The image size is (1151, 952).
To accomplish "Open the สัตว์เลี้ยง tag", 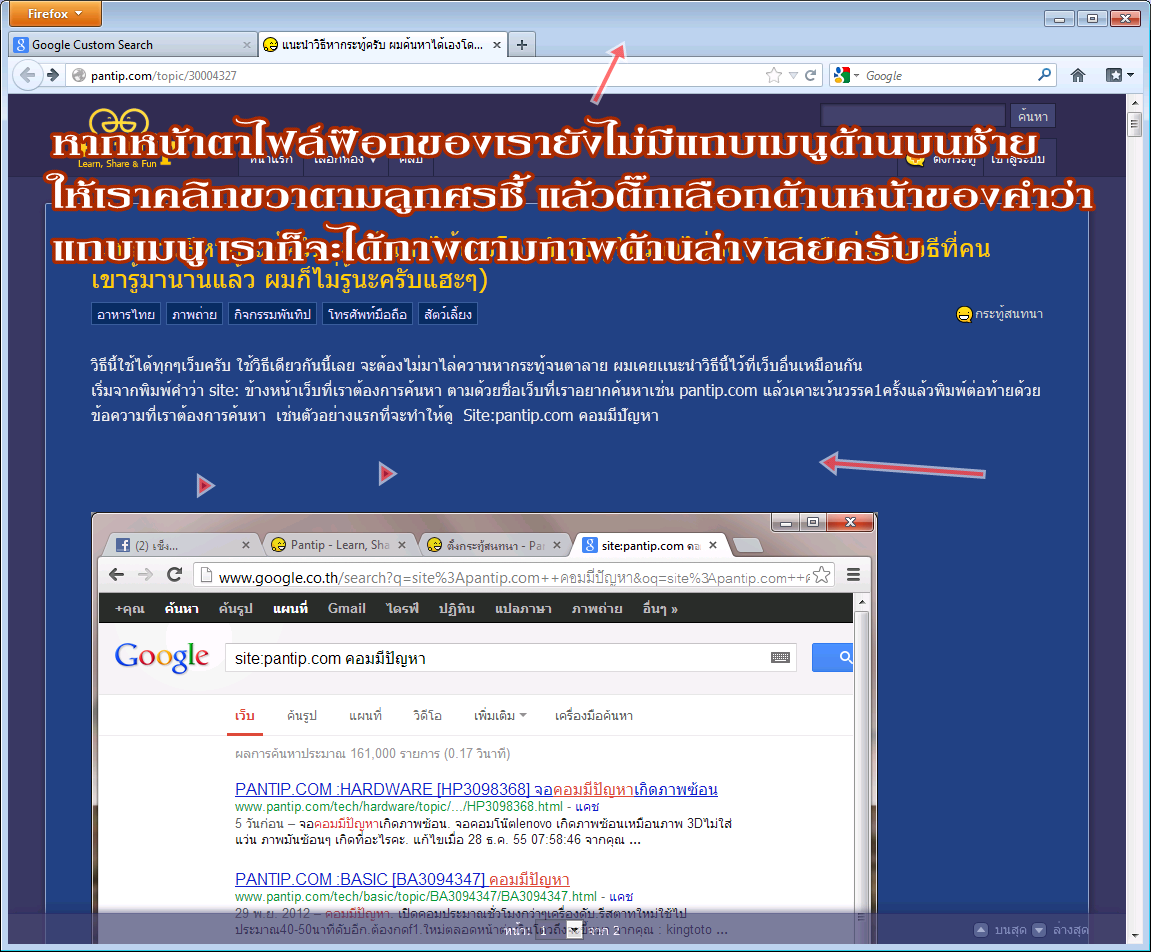I will point(448,314).
